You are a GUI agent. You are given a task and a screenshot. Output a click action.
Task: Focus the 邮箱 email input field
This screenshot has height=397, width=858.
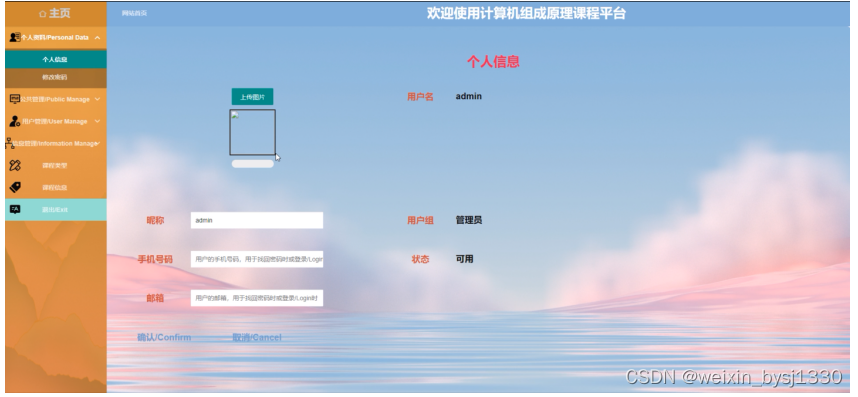tap(257, 298)
